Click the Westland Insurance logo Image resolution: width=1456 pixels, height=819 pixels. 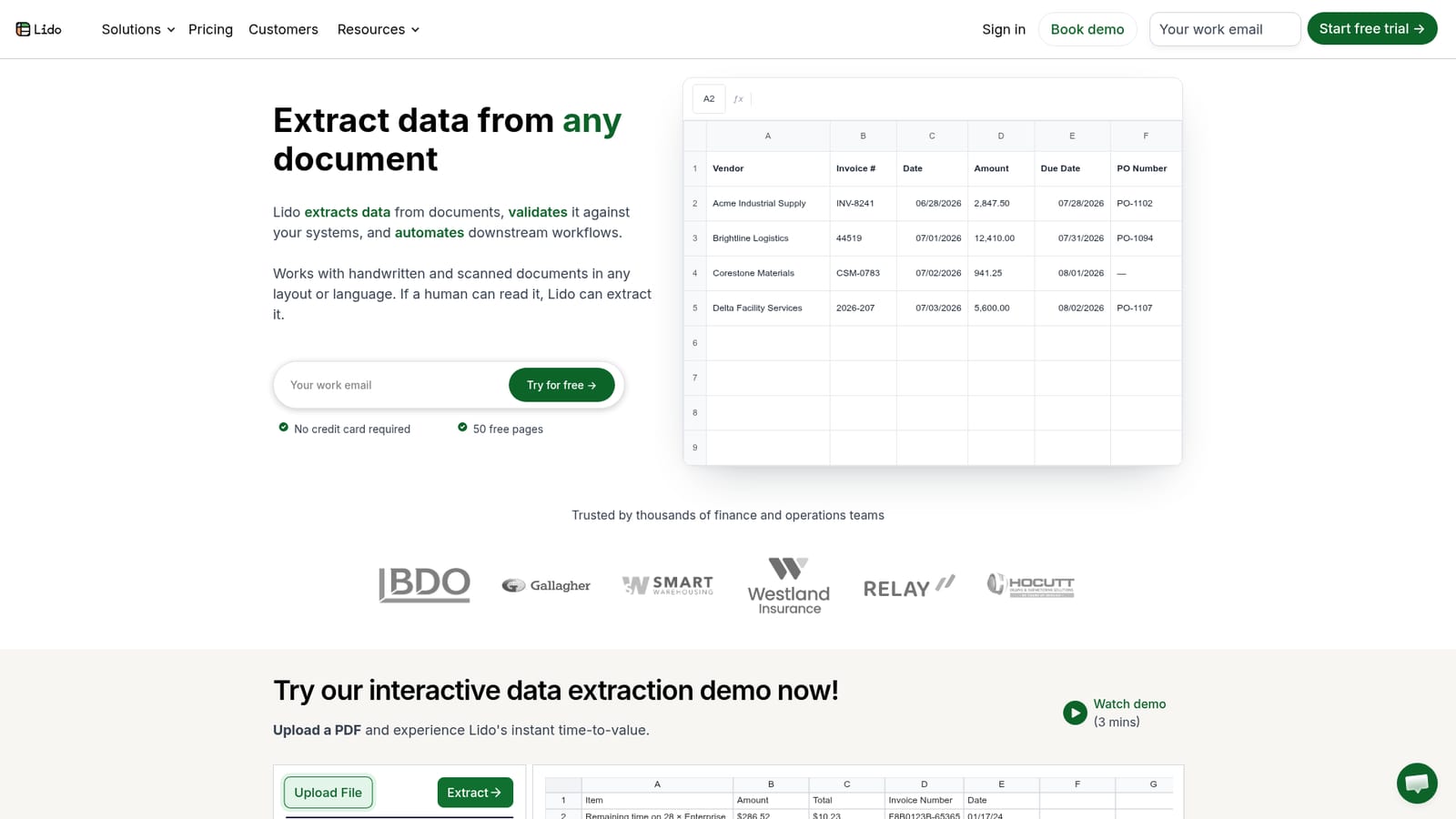click(789, 586)
